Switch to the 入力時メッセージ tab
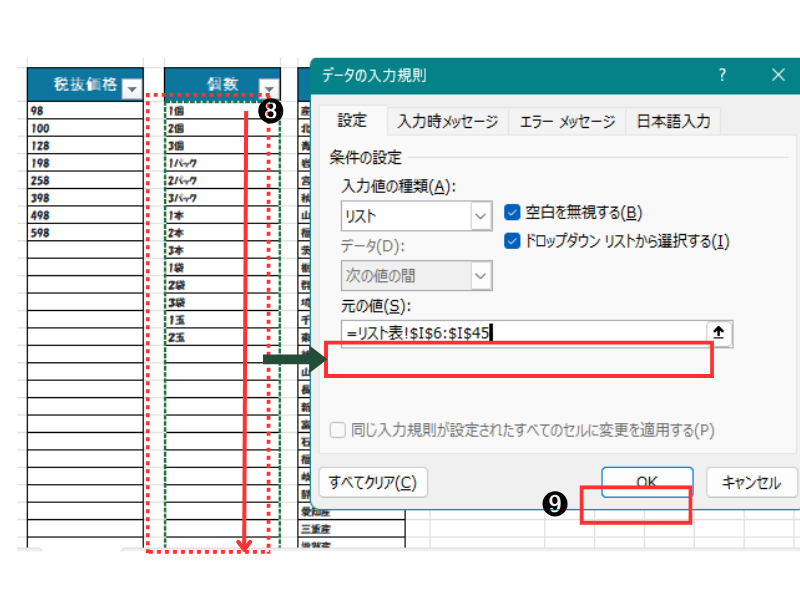This screenshot has width=800, height=600. pos(447,122)
